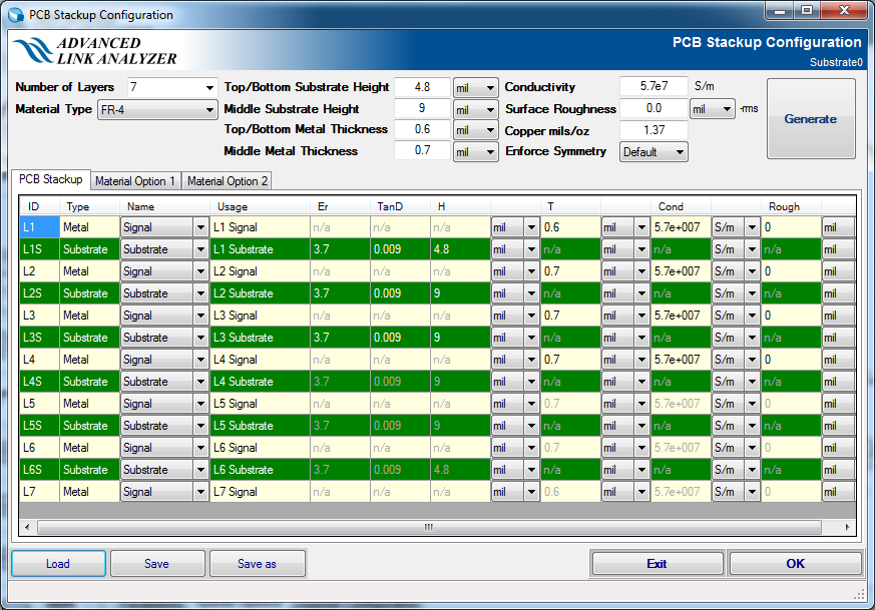Click the L4 row T value 0.7
875x610 pixels.
pos(570,359)
